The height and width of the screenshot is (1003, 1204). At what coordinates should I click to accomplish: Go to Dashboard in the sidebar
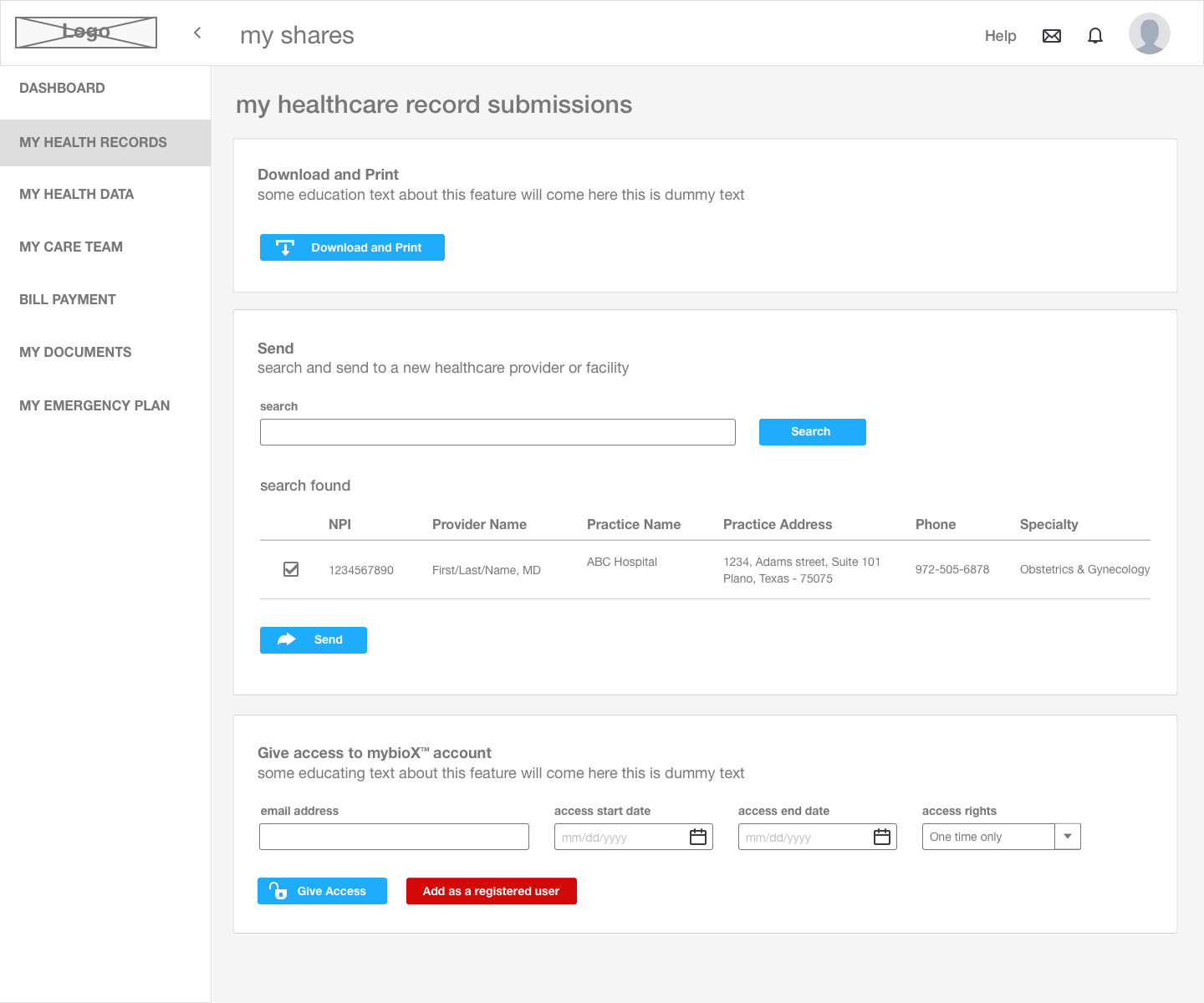click(x=62, y=88)
